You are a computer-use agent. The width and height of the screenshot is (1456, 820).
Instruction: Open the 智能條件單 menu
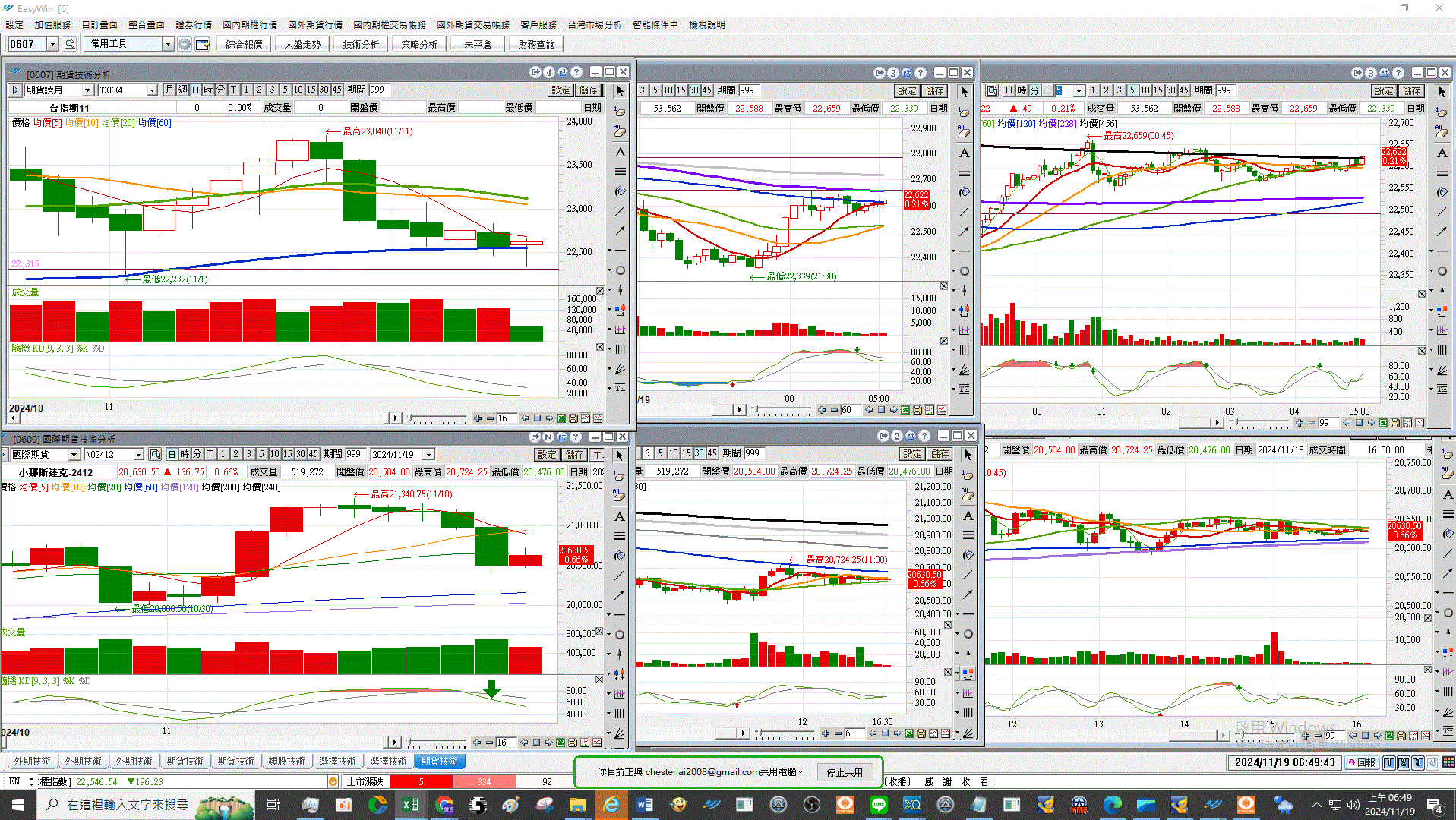coord(655,24)
